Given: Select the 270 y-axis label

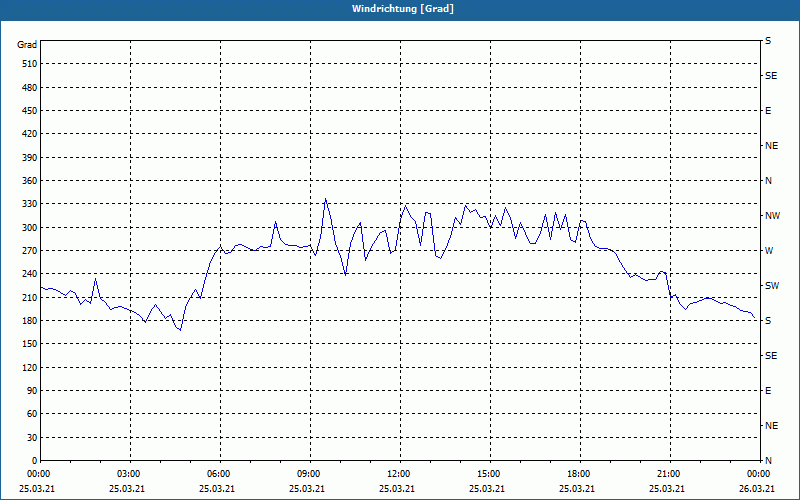Looking at the screenshot, I should click(30, 251).
